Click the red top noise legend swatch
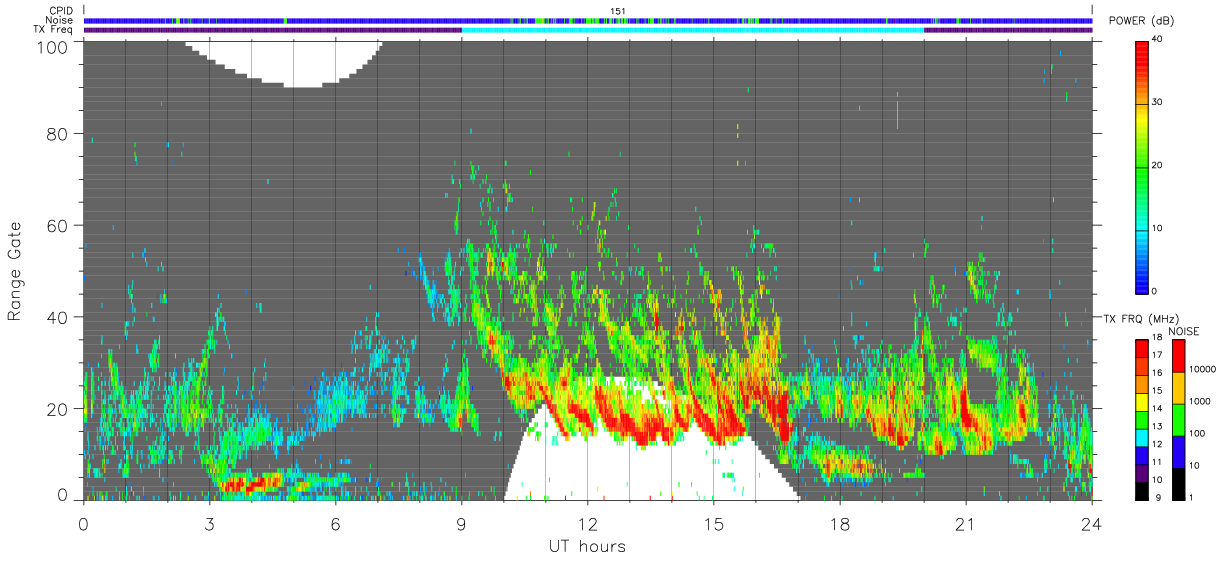This screenshot has width=1228, height=567. tap(1179, 356)
